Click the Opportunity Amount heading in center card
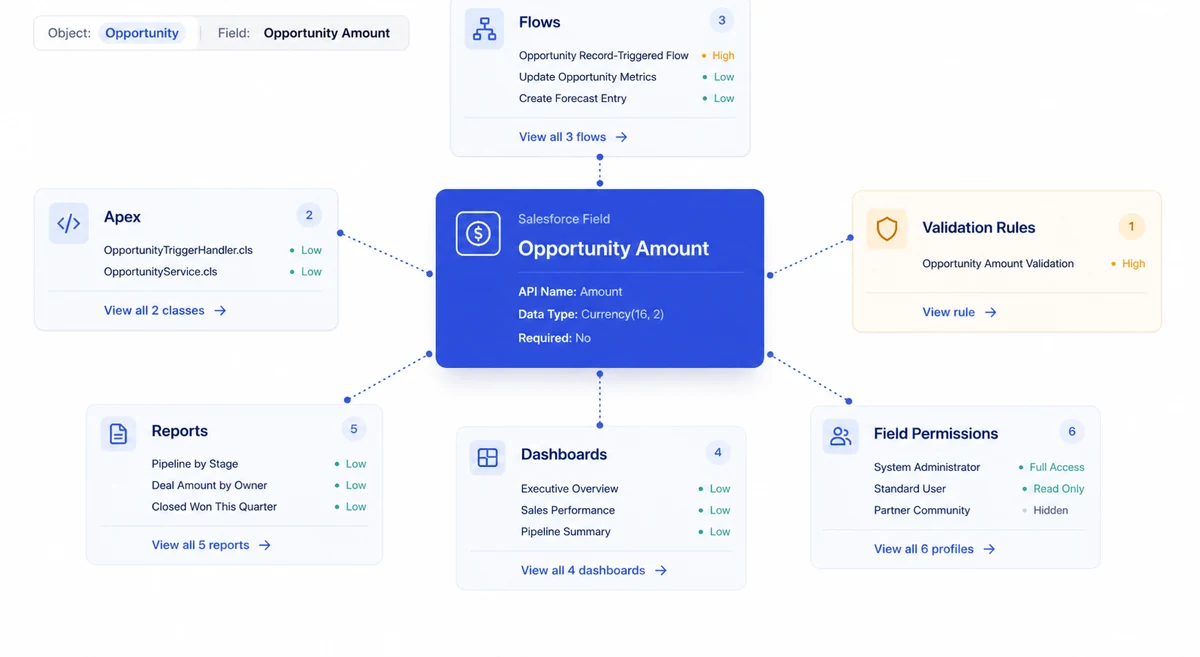The height and width of the screenshot is (657, 1200). (x=614, y=249)
